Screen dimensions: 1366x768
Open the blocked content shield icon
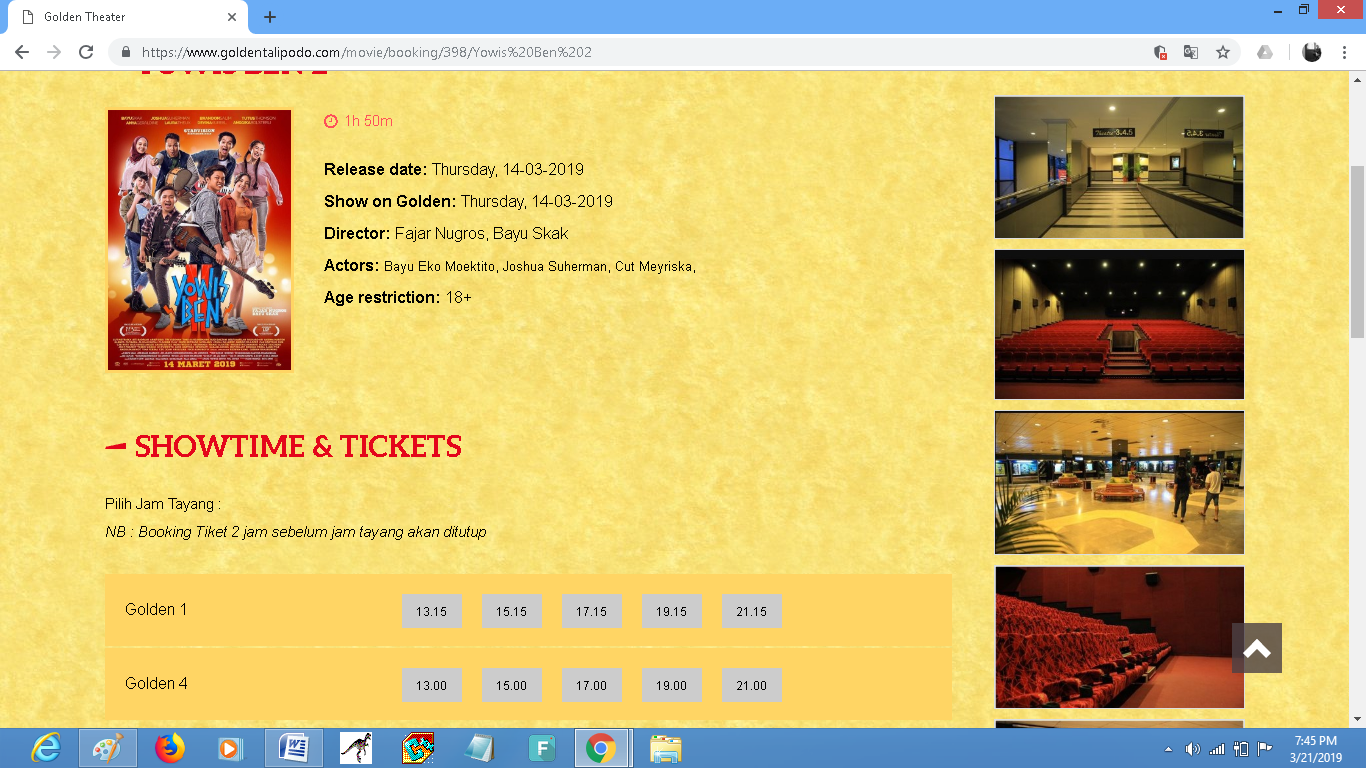click(1160, 52)
